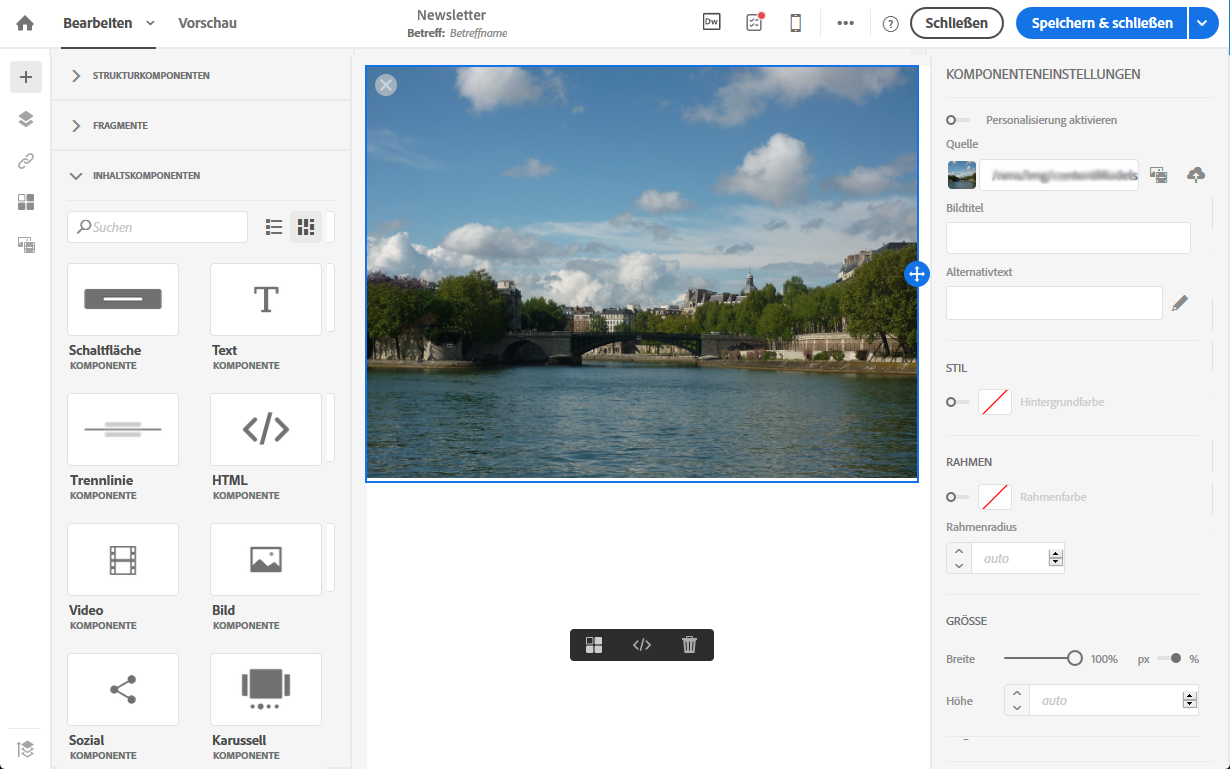Image resolution: width=1230 pixels, height=769 pixels.
Task: Increase Rahmenradius with up chevron
Action: pos(959,551)
